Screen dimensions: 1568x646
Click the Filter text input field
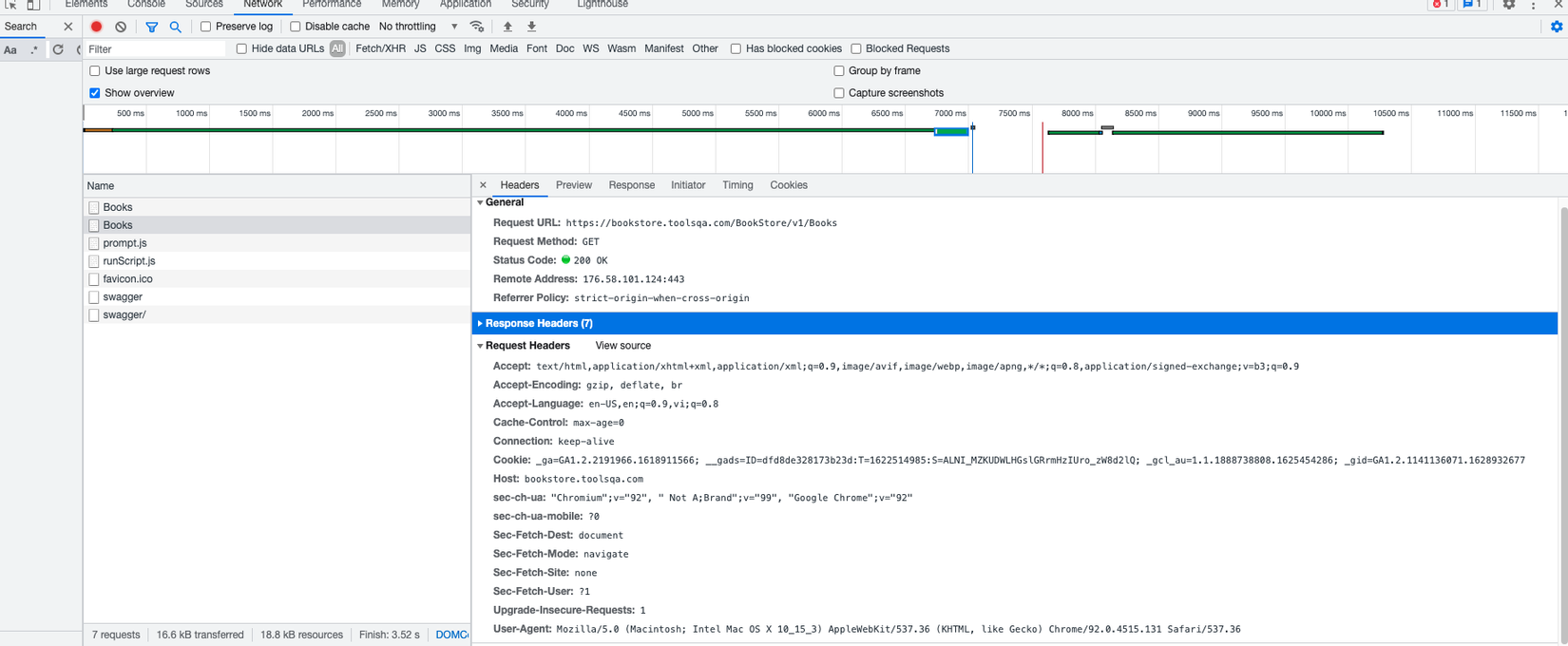coord(155,48)
